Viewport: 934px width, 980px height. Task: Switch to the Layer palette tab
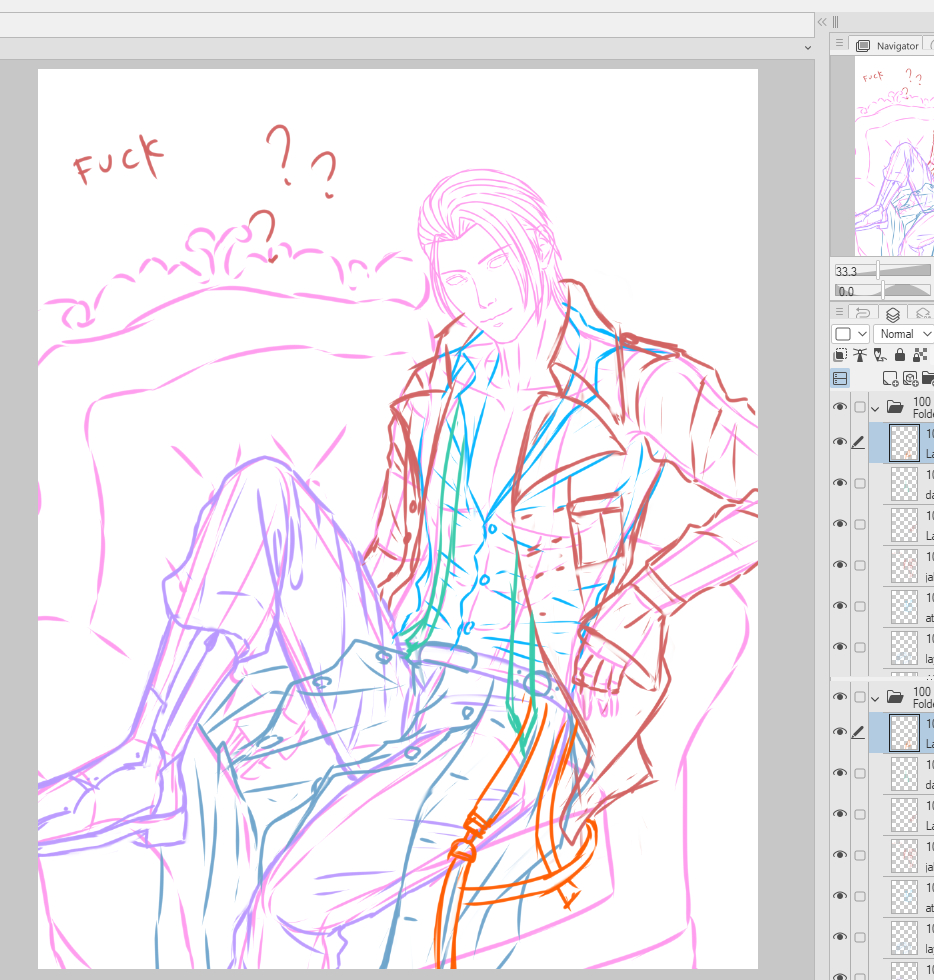coord(893,313)
